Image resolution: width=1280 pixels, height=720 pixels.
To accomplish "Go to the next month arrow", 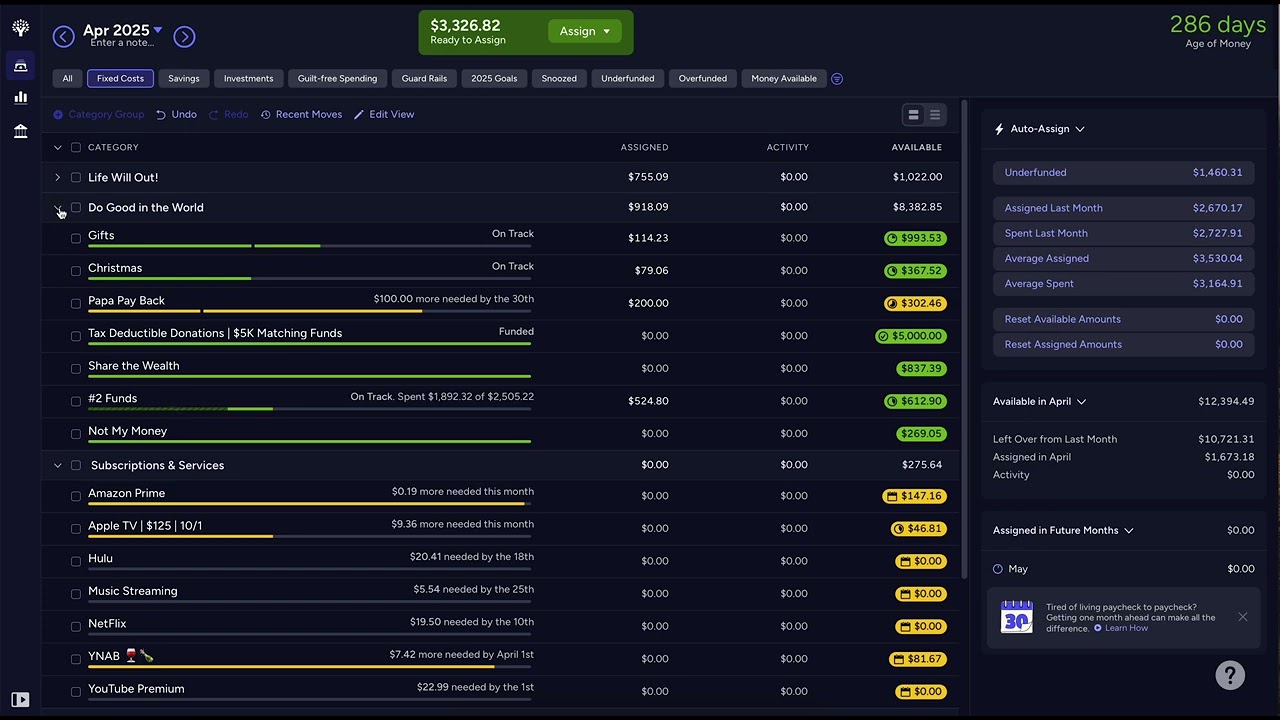I will click(184, 37).
